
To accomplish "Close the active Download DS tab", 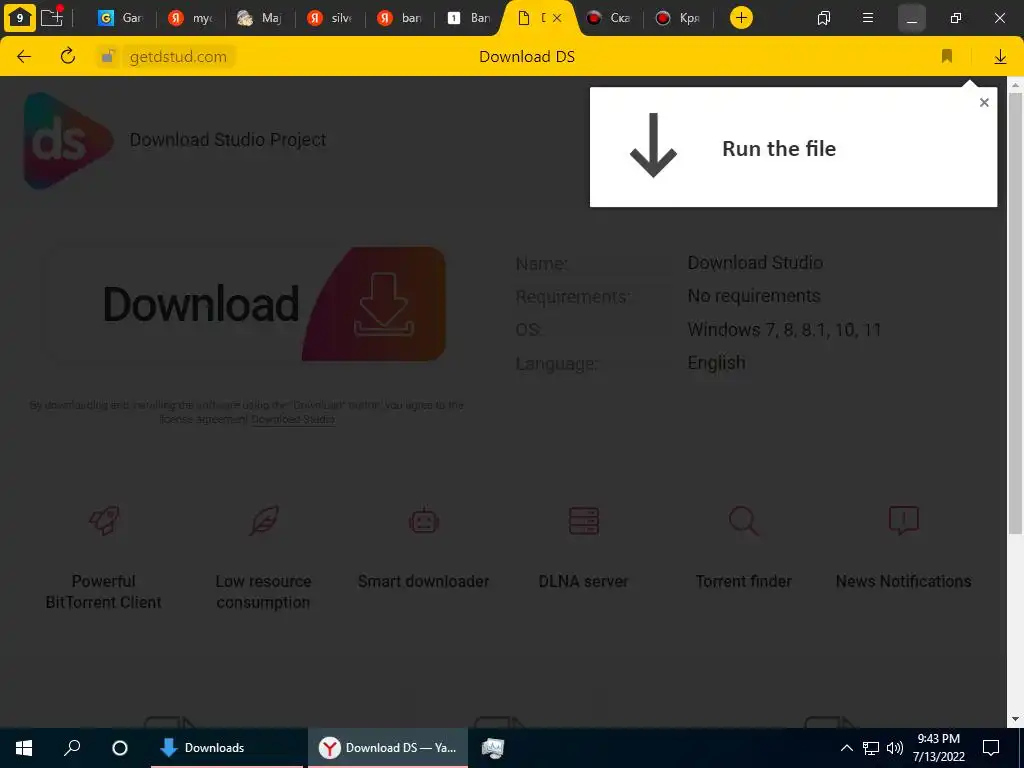I will (x=557, y=18).
